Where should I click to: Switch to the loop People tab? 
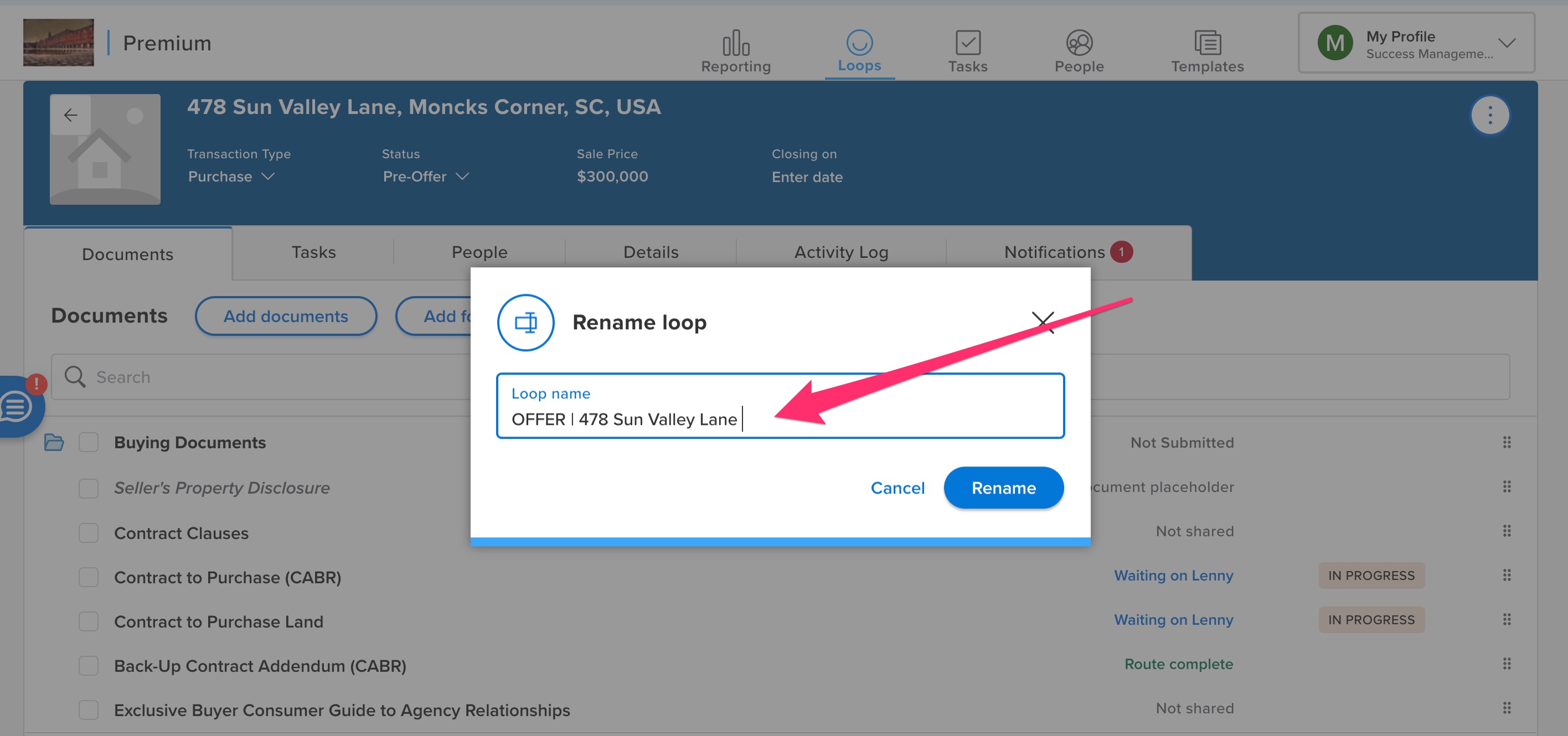click(479, 252)
